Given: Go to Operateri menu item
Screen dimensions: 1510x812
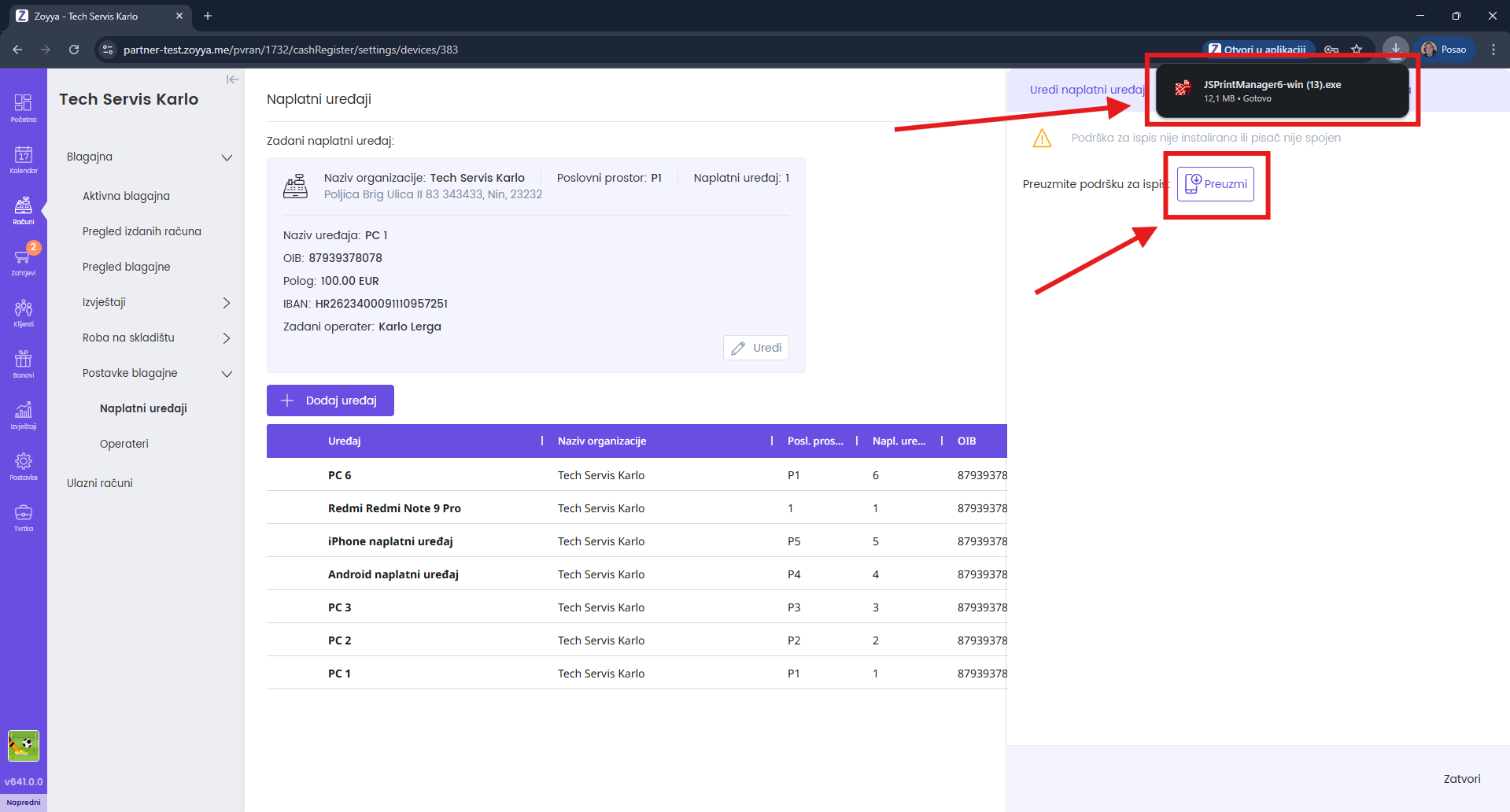Looking at the screenshot, I should click(124, 444).
